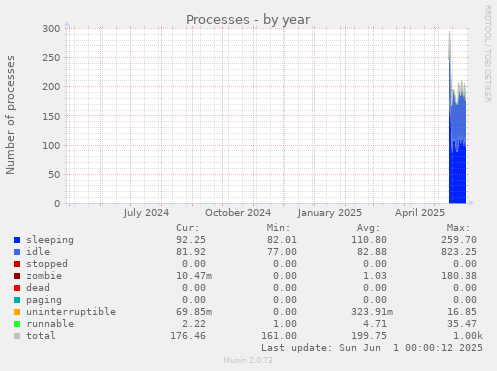Click zombie current value 10.47m
Image resolution: width=497 pixels, height=371 pixels.
point(194,276)
